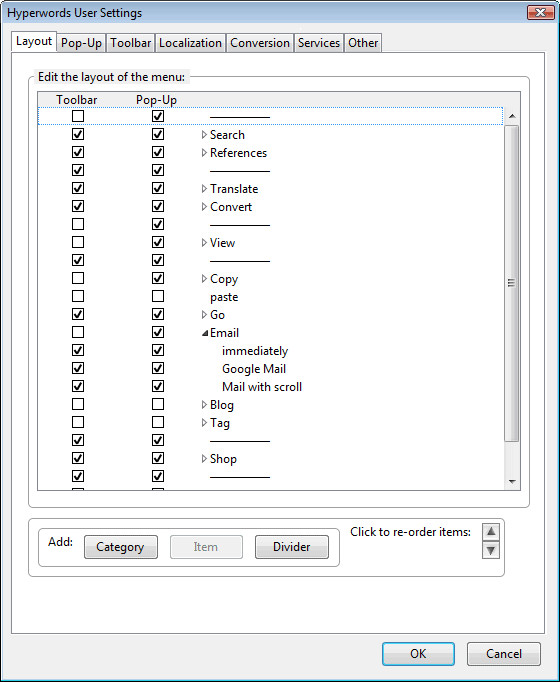Open the Other tab
The width and height of the screenshot is (560, 682).
(363, 43)
